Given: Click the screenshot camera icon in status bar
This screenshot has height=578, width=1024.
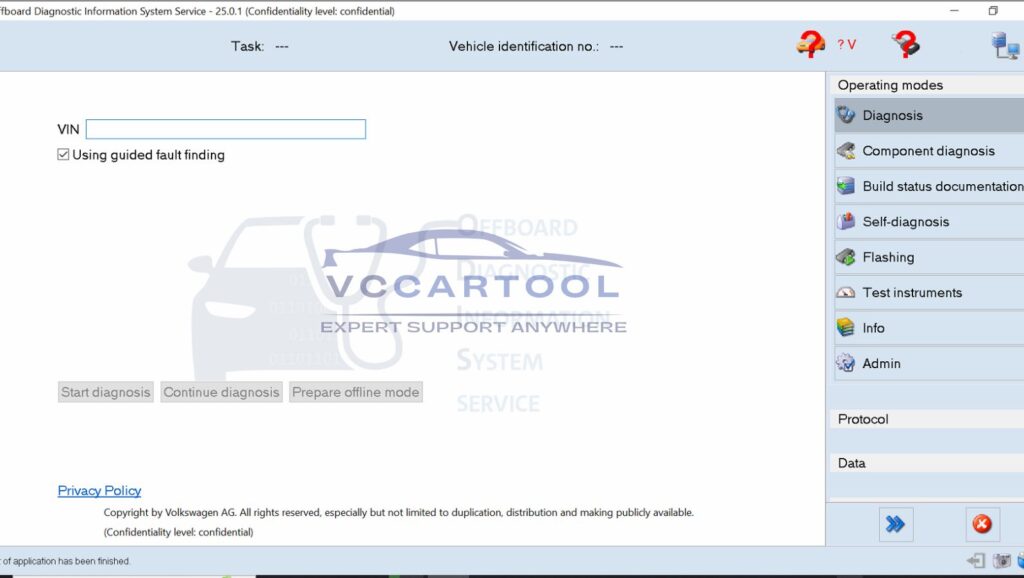Looking at the screenshot, I should pyautogui.click(x=1001, y=561).
